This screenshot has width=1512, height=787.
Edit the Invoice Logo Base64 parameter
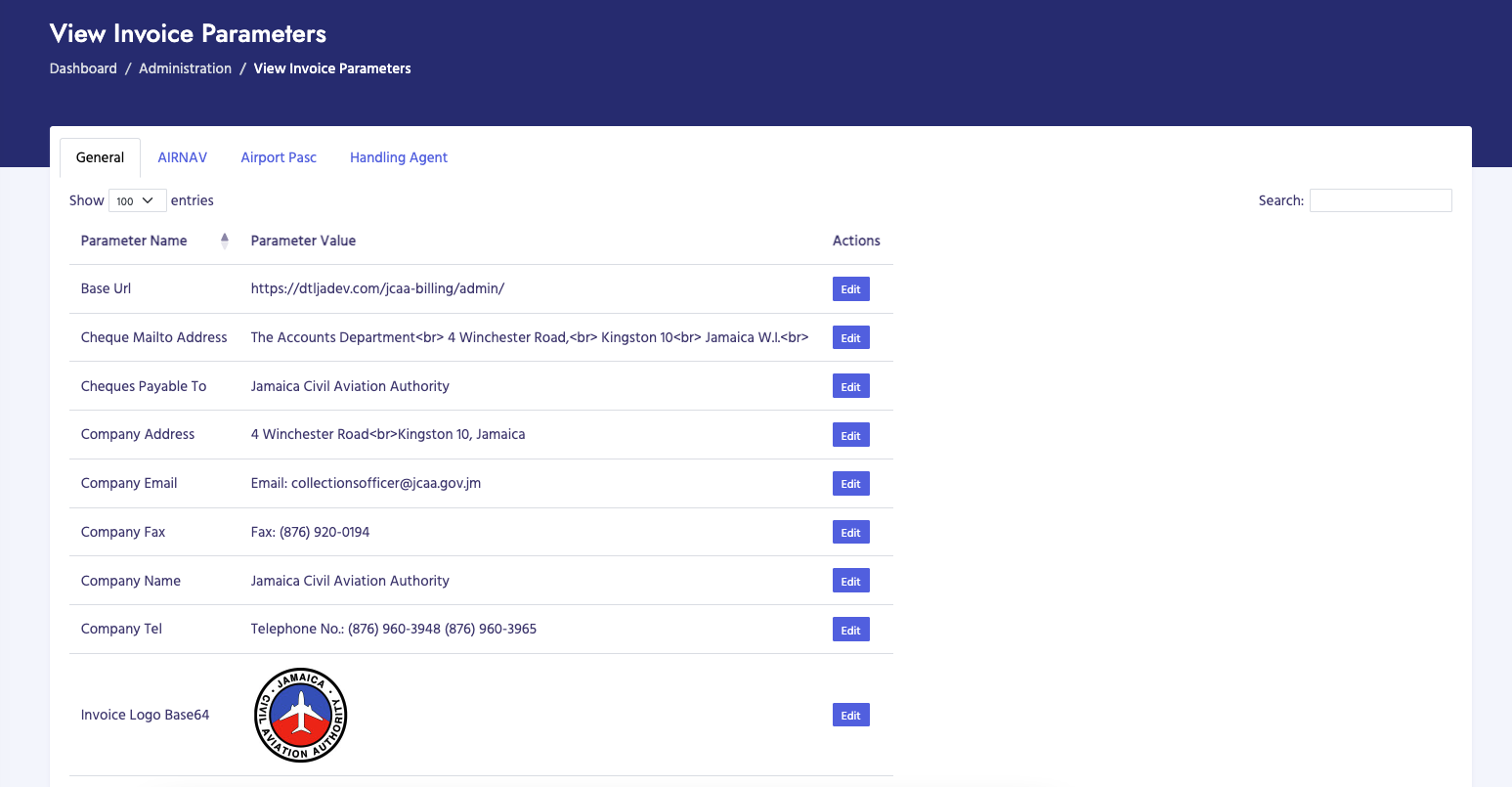(x=850, y=715)
